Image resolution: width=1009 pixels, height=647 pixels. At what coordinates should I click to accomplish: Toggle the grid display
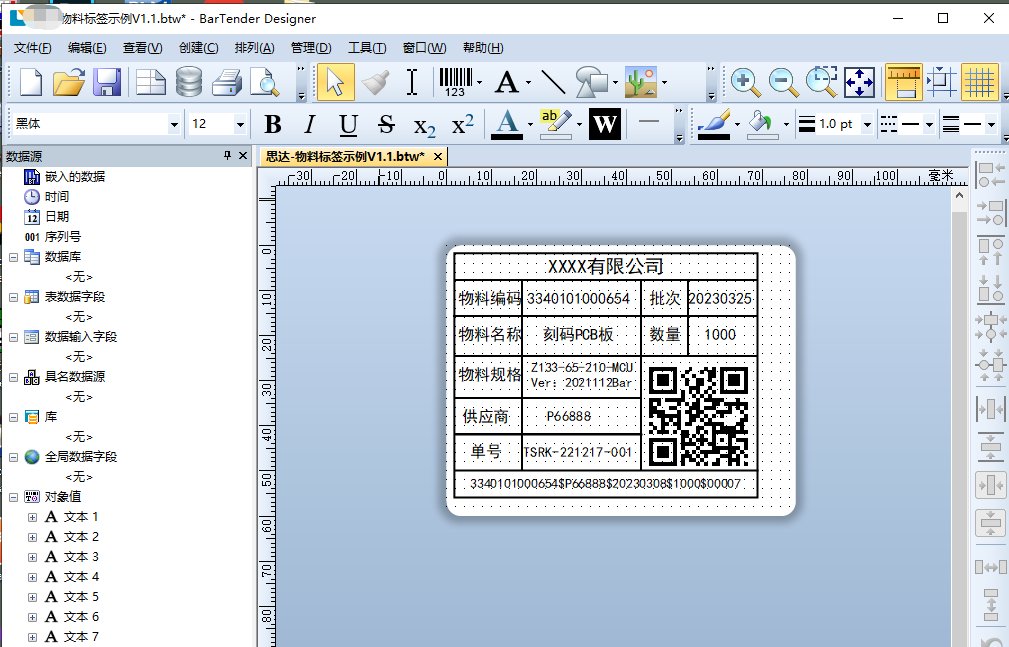pos(980,82)
